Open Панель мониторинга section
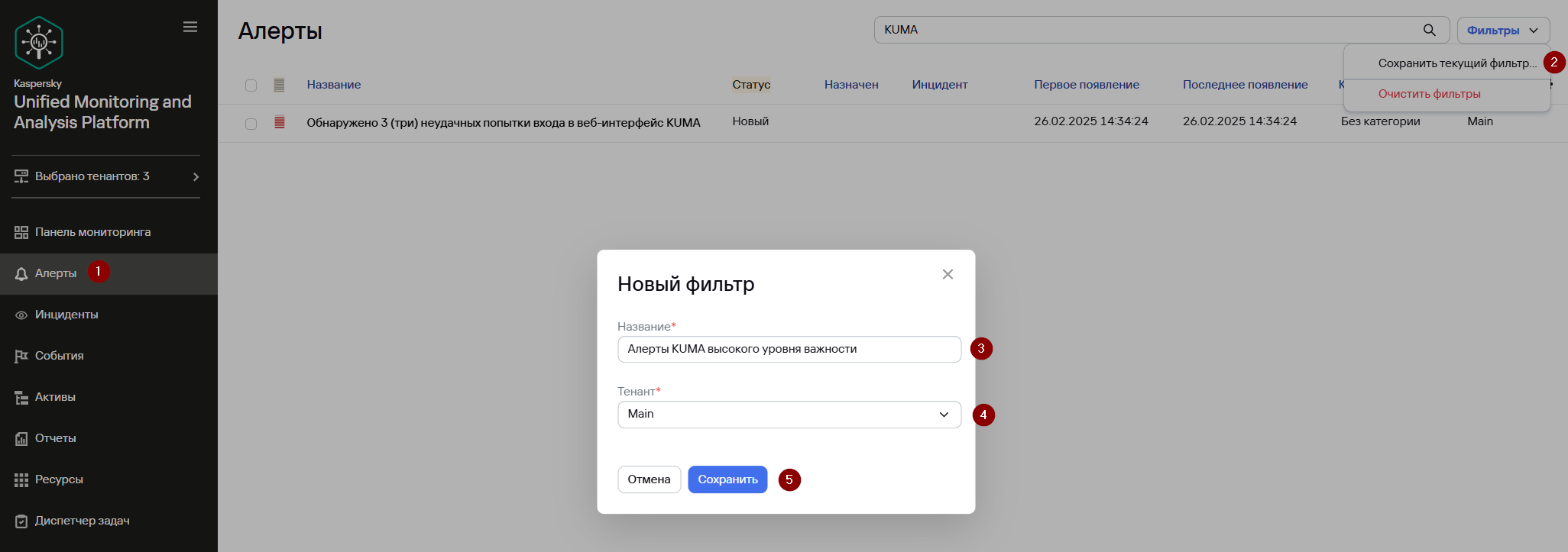Image resolution: width=1568 pixels, height=552 pixels. [109, 232]
